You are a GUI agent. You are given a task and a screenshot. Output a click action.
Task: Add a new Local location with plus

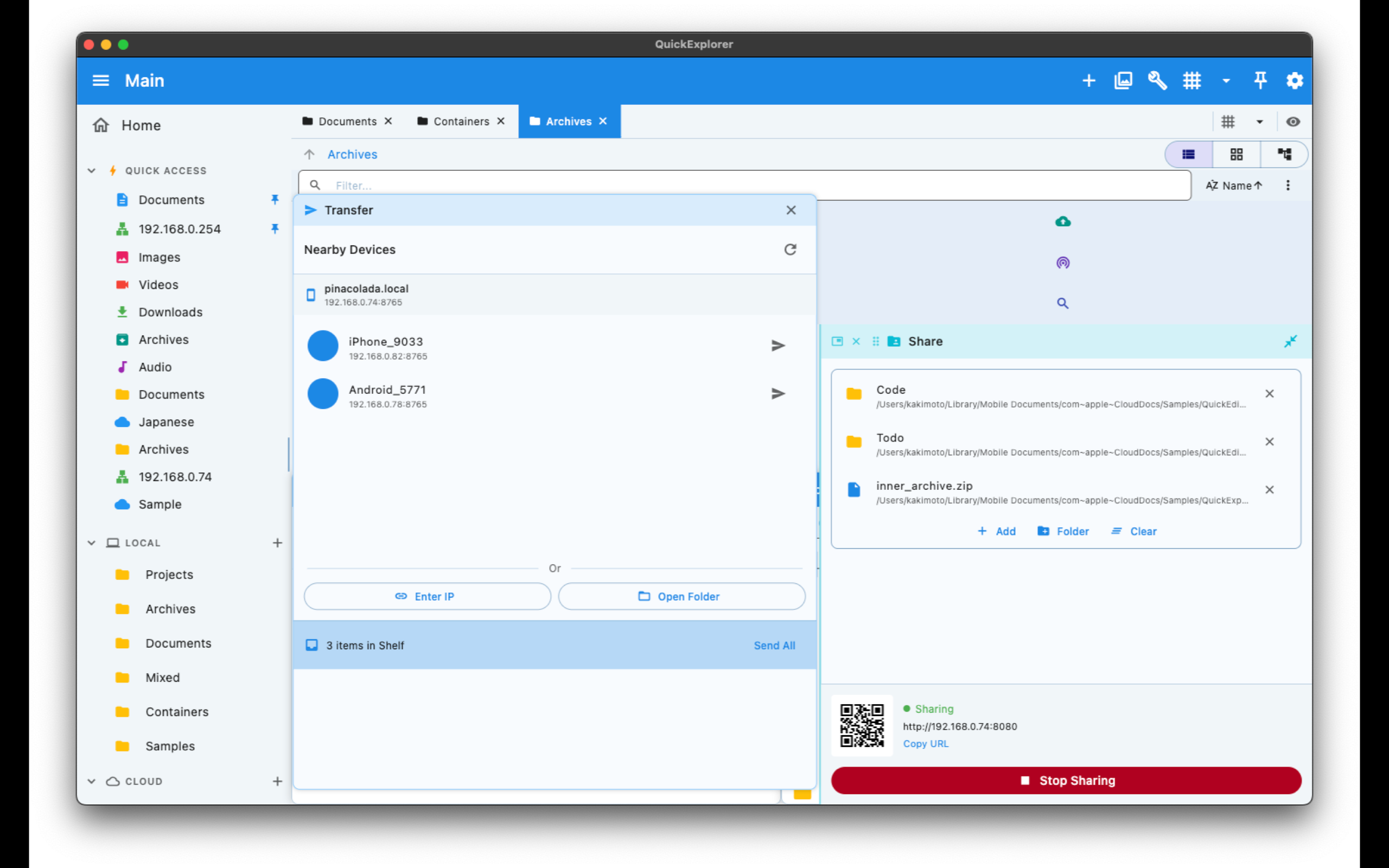277,543
